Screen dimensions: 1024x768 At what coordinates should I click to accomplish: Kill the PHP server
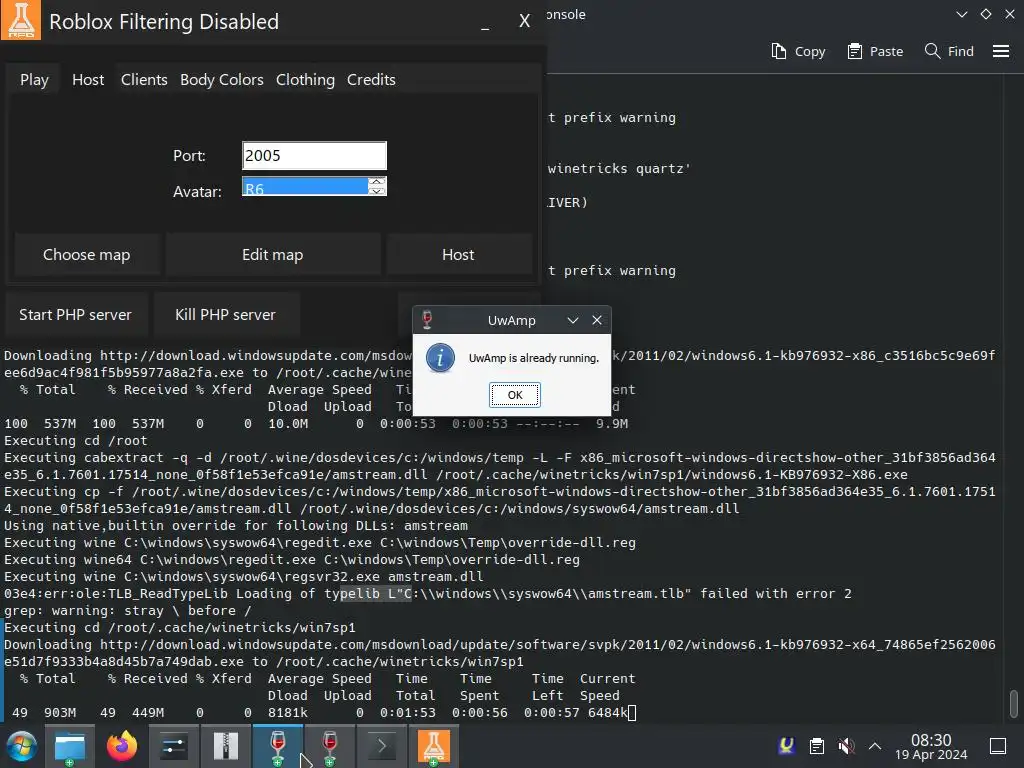(x=226, y=315)
